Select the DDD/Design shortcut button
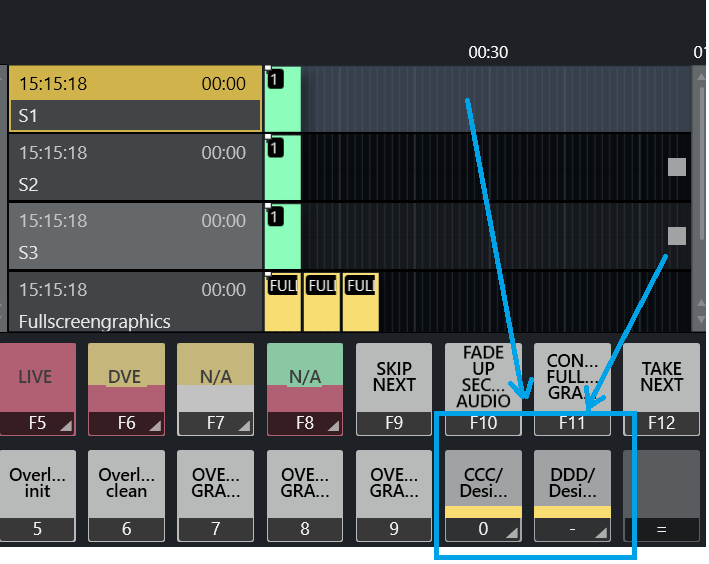Image resolution: width=709 pixels, height=564 pixels. coord(572,495)
